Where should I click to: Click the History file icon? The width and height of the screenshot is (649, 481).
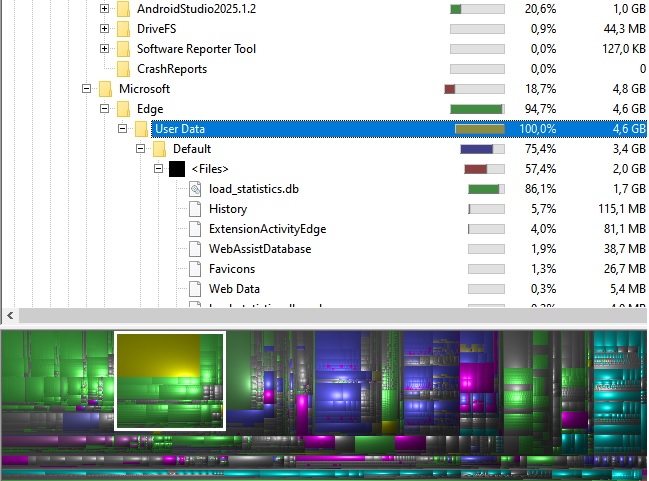(x=195, y=209)
